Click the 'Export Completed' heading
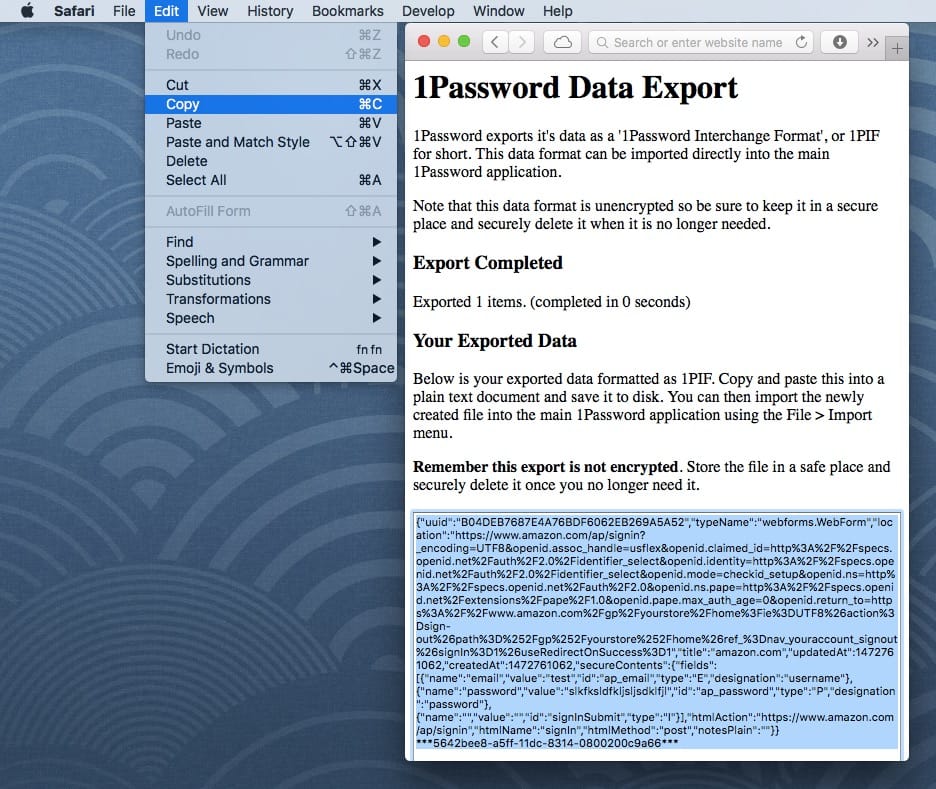The width and height of the screenshot is (936, 789). [x=488, y=263]
